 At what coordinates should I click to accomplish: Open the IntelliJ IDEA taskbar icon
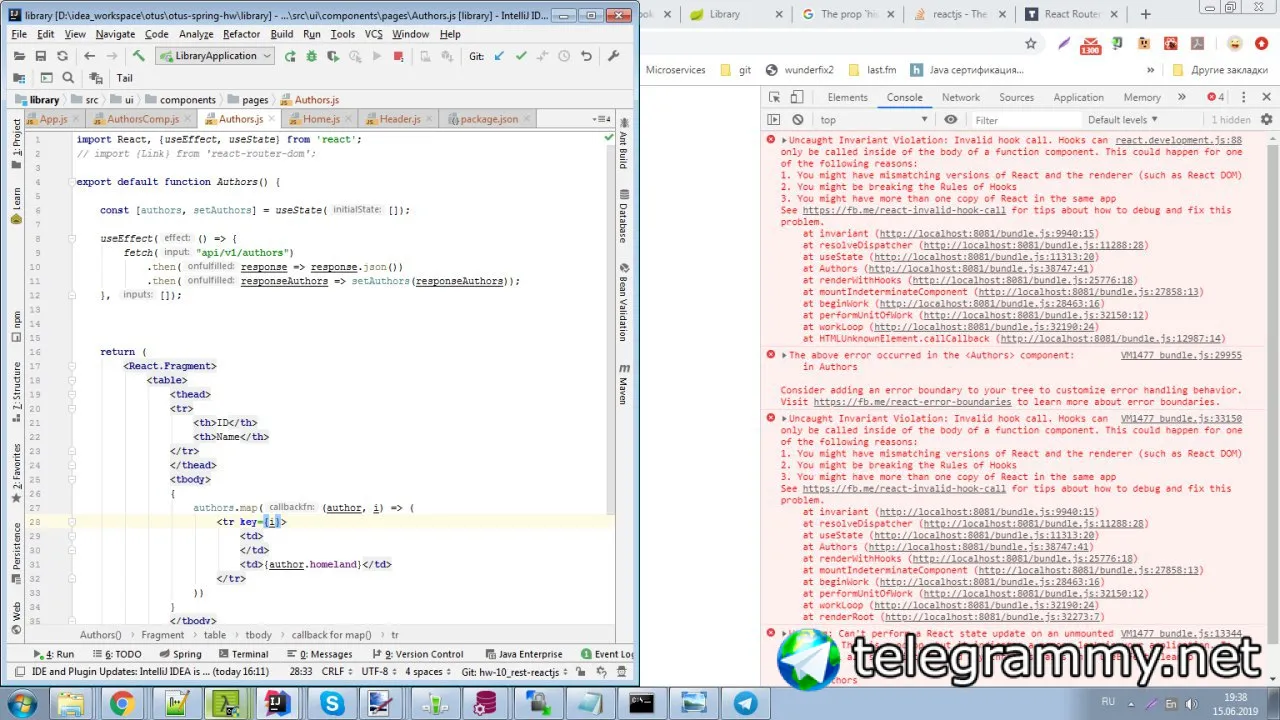[277, 704]
